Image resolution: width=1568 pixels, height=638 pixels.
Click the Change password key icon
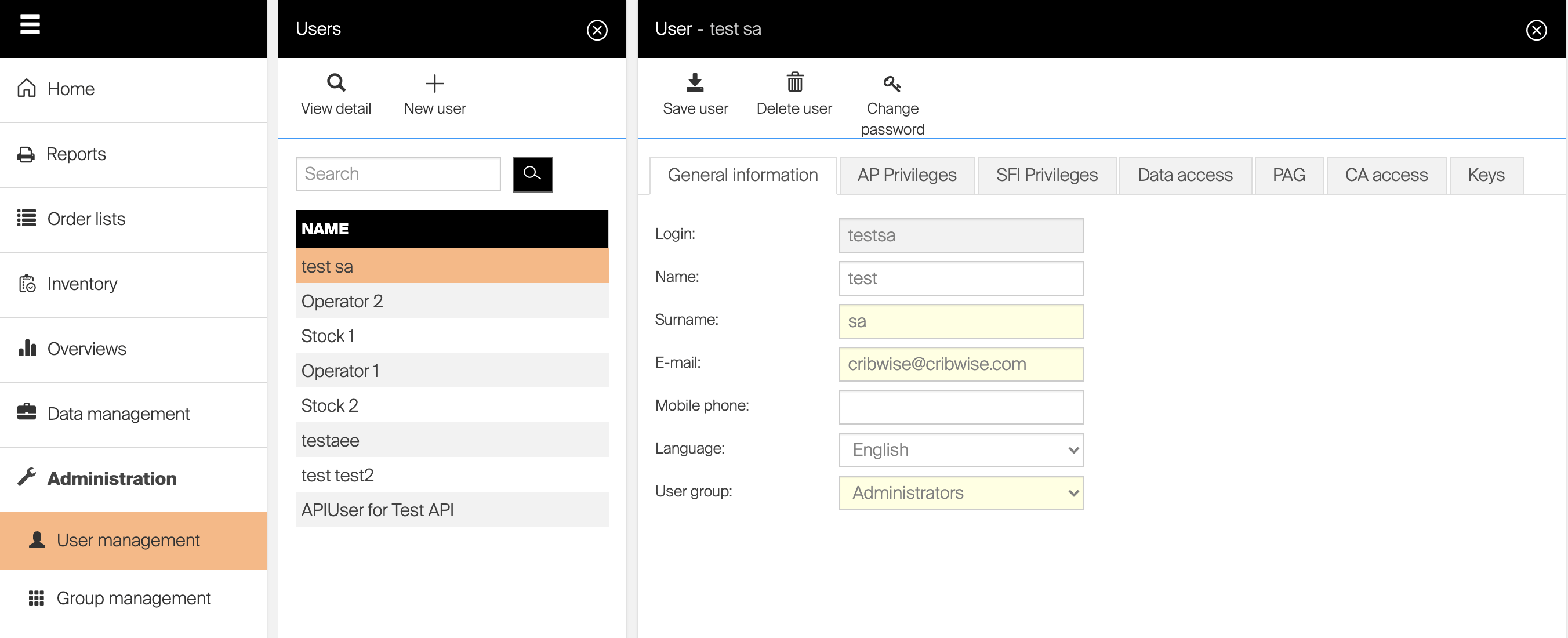click(x=892, y=84)
